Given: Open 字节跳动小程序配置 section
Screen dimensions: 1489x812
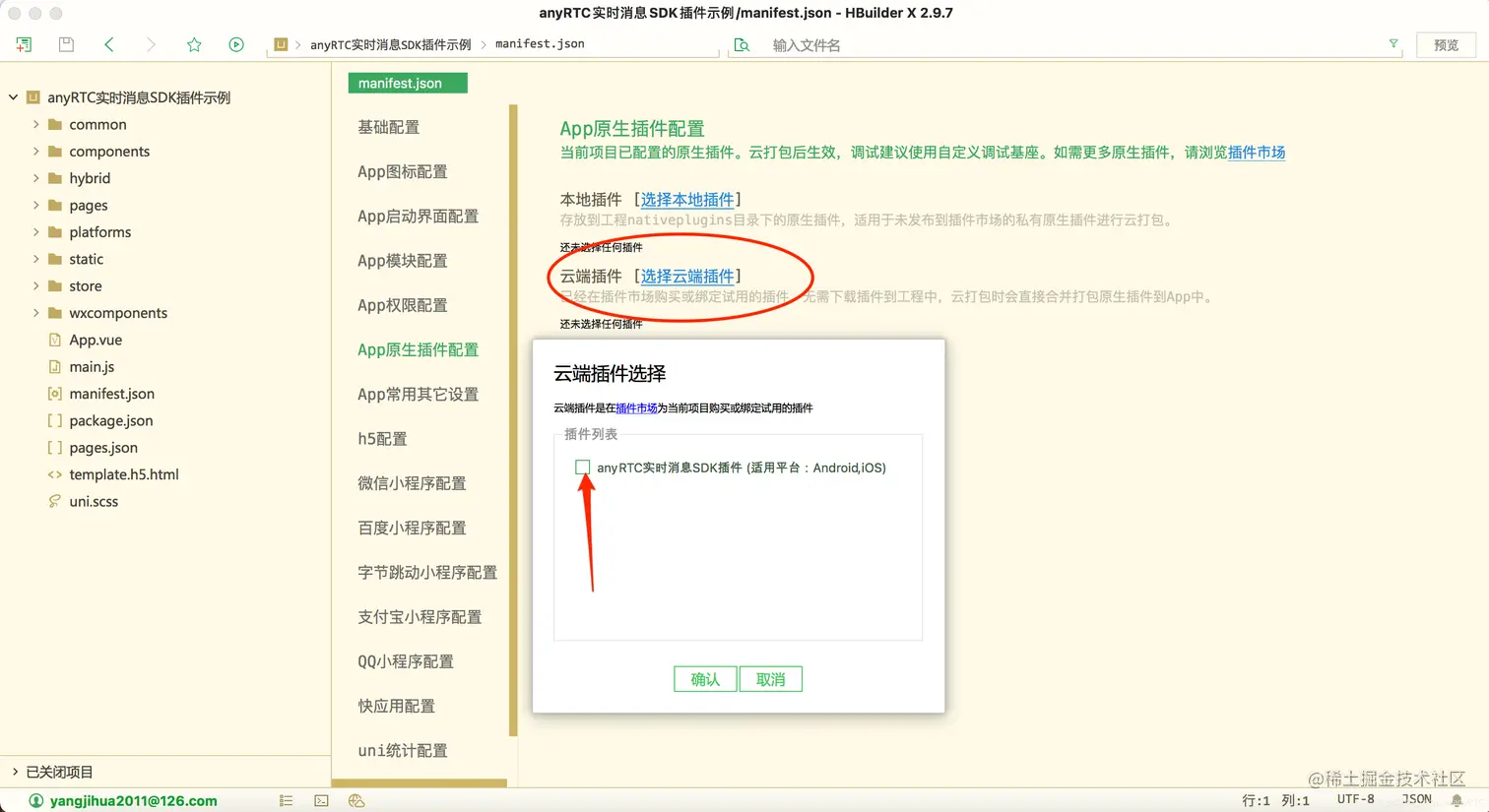Looking at the screenshot, I should (x=427, y=573).
